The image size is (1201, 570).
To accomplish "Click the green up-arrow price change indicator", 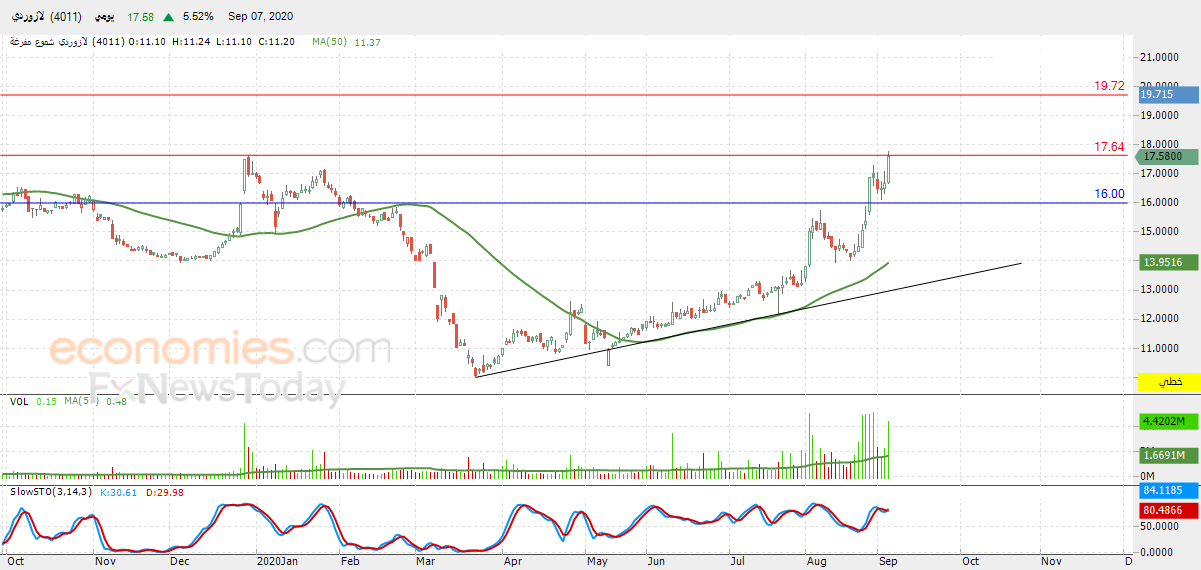I will (168, 17).
